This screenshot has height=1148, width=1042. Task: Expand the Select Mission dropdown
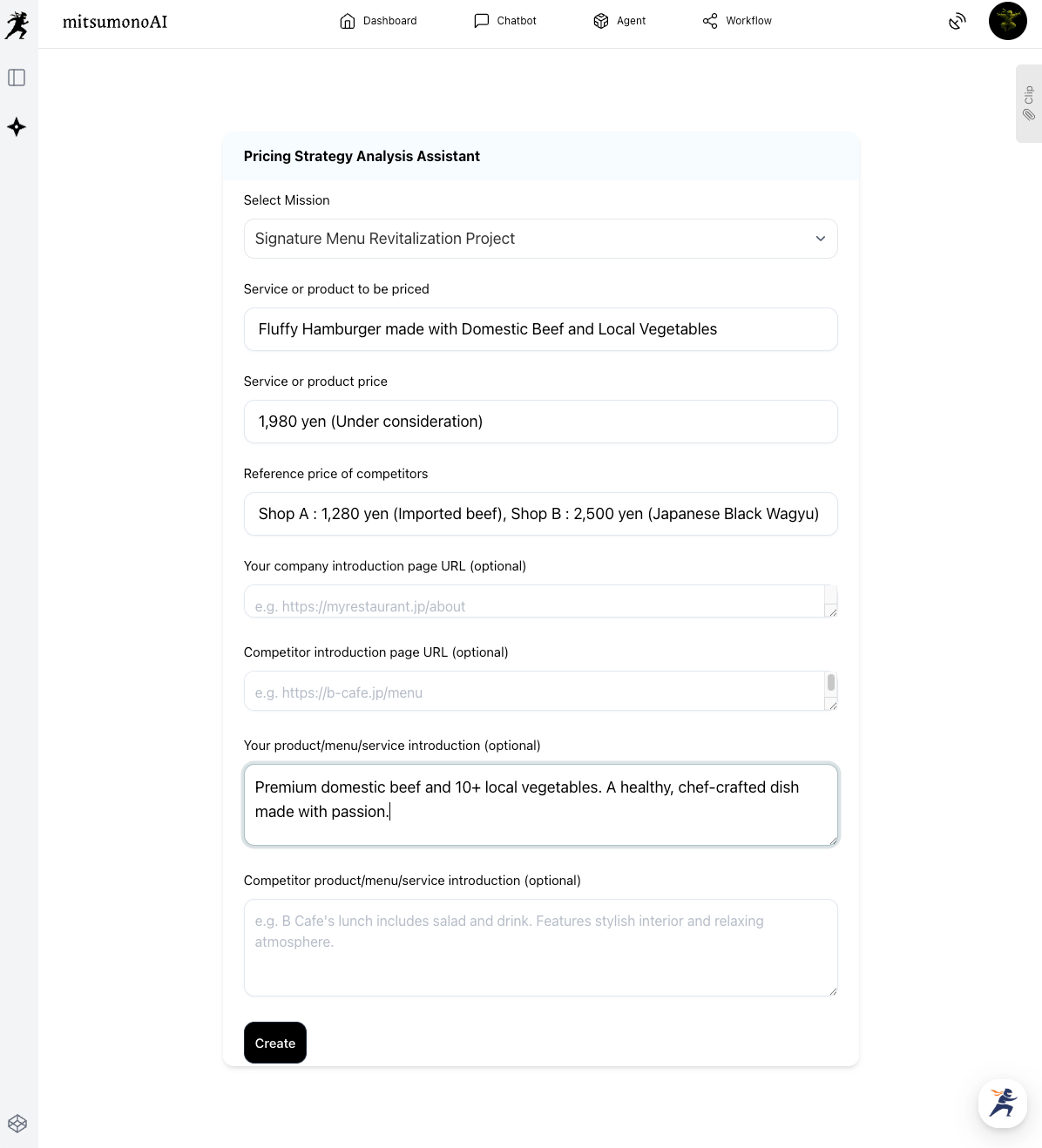541,239
